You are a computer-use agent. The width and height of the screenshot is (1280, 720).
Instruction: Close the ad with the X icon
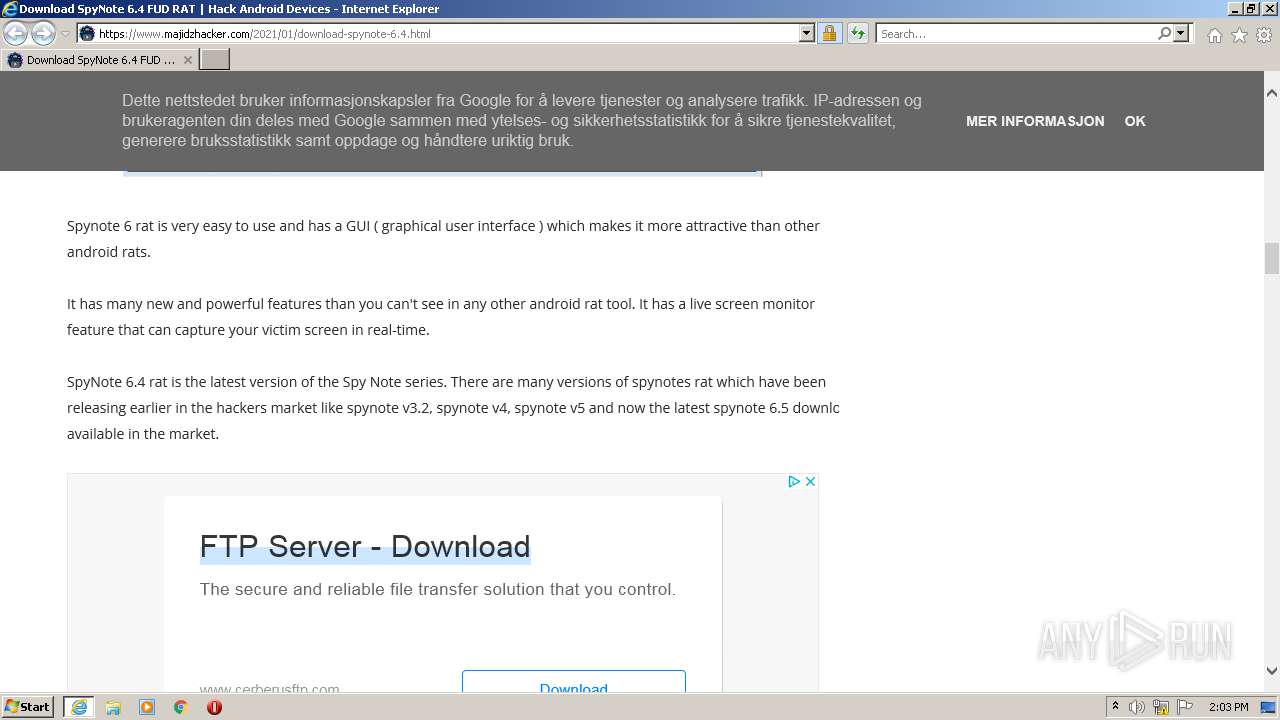tap(810, 481)
